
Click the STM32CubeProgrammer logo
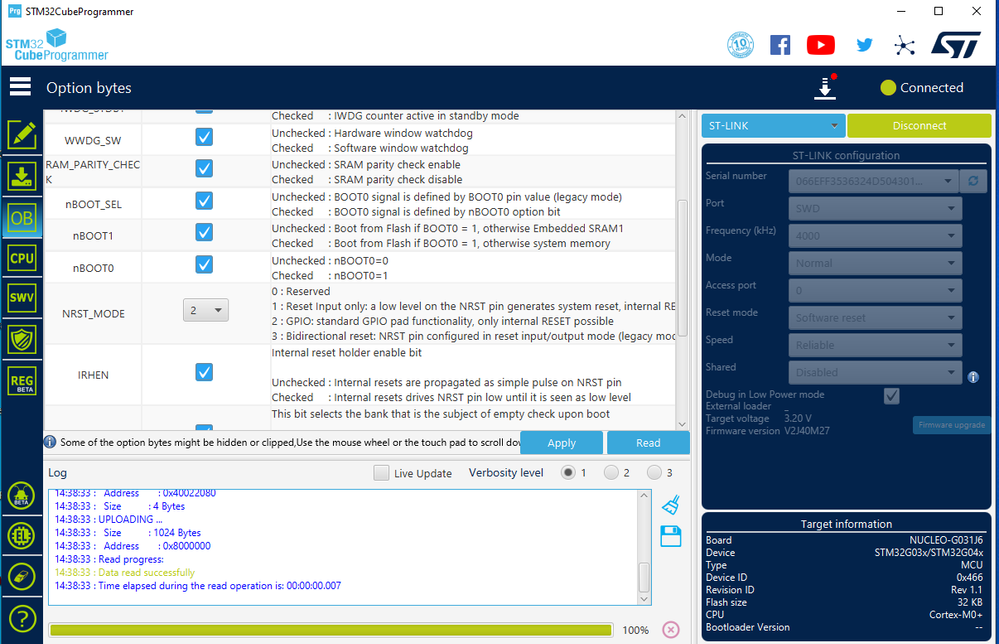click(x=57, y=45)
